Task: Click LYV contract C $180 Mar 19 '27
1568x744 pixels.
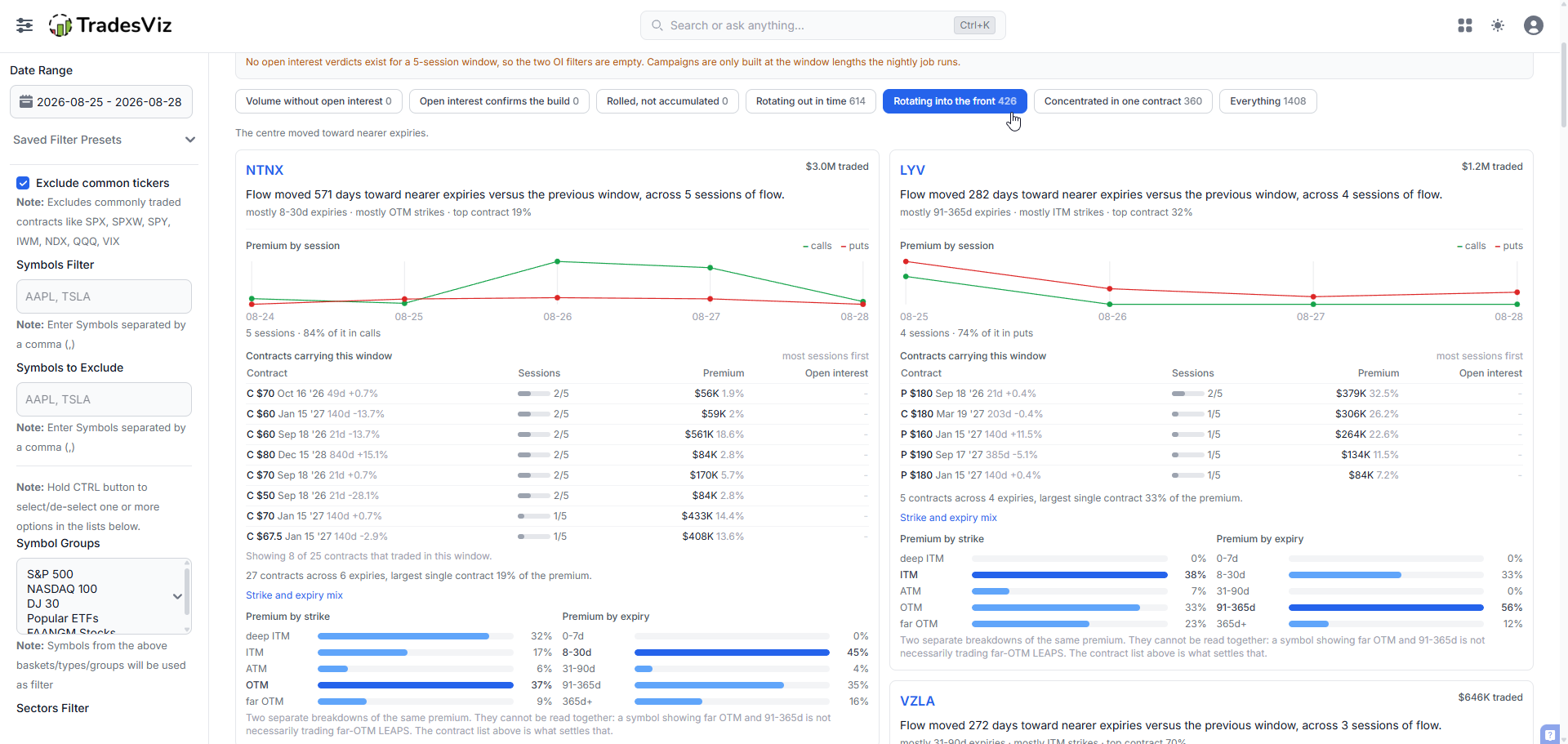Action: point(971,414)
